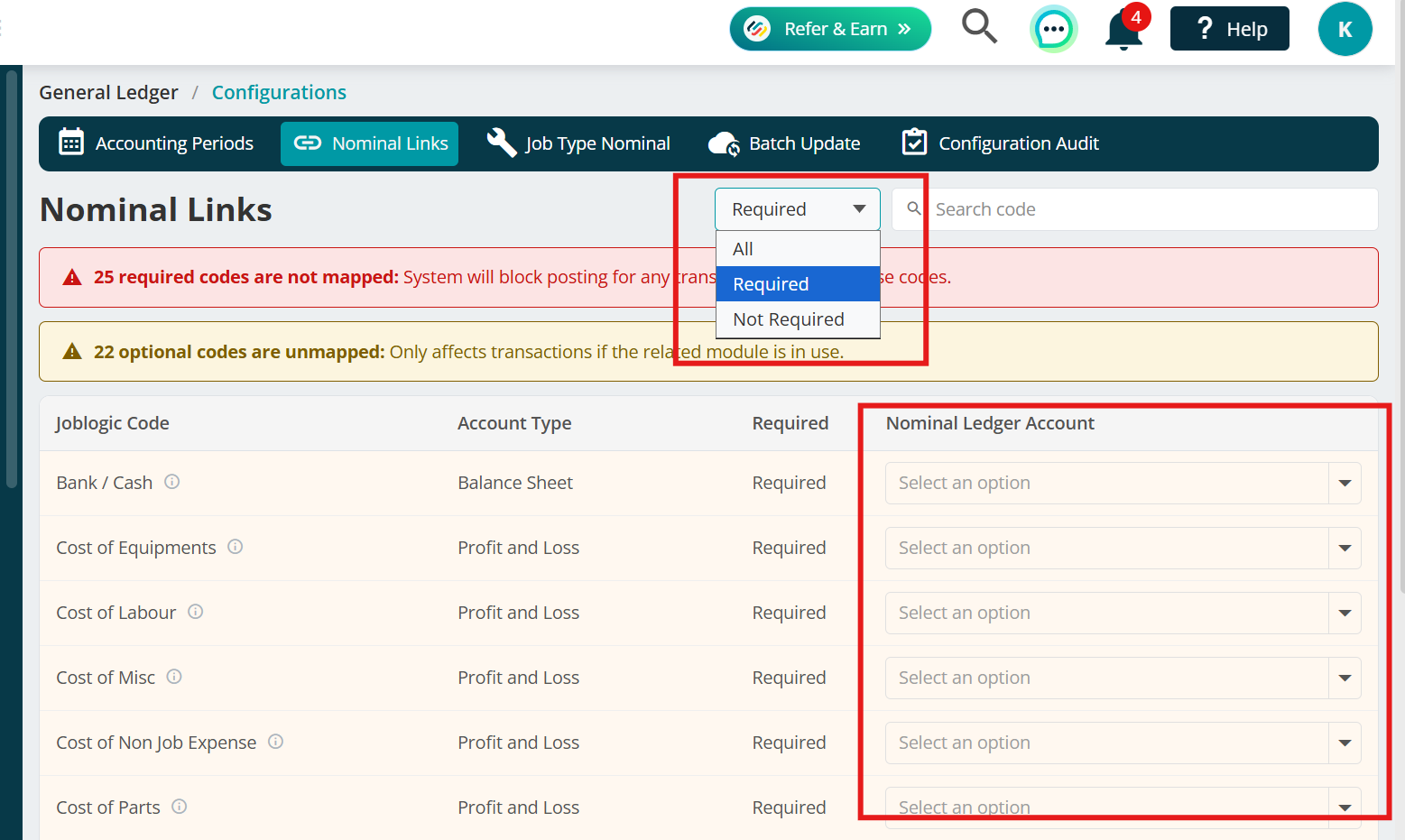Viewport: 1405px width, 840px height.
Task: Click the Balance Sheet cell
Action: (x=515, y=483)
